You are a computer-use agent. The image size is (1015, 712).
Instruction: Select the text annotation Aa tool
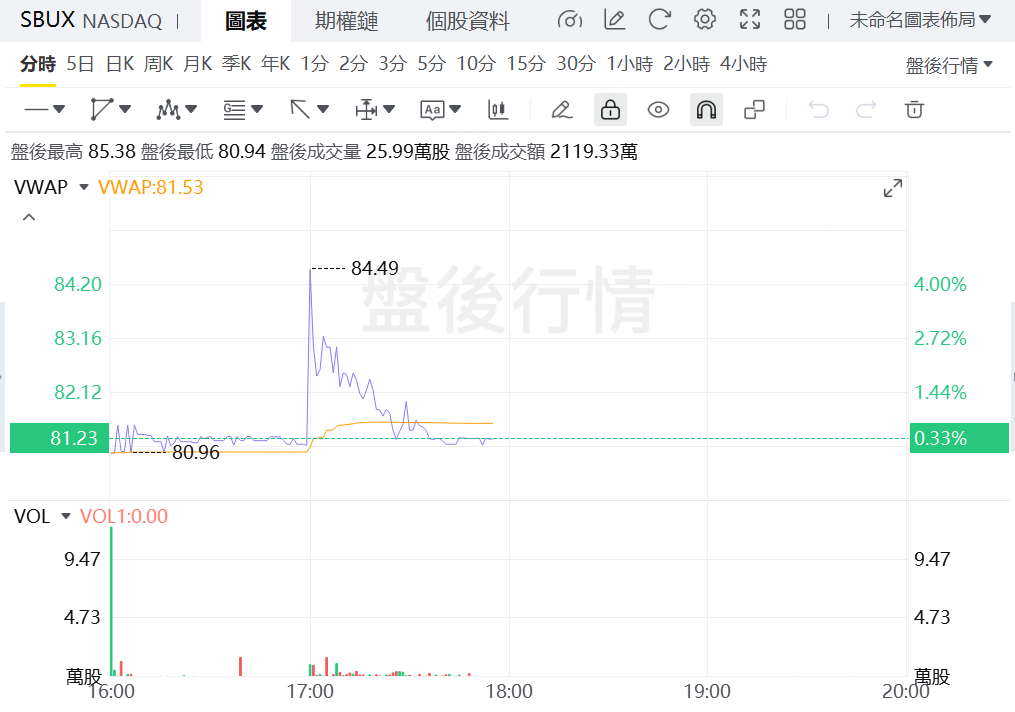click(432, 110)
